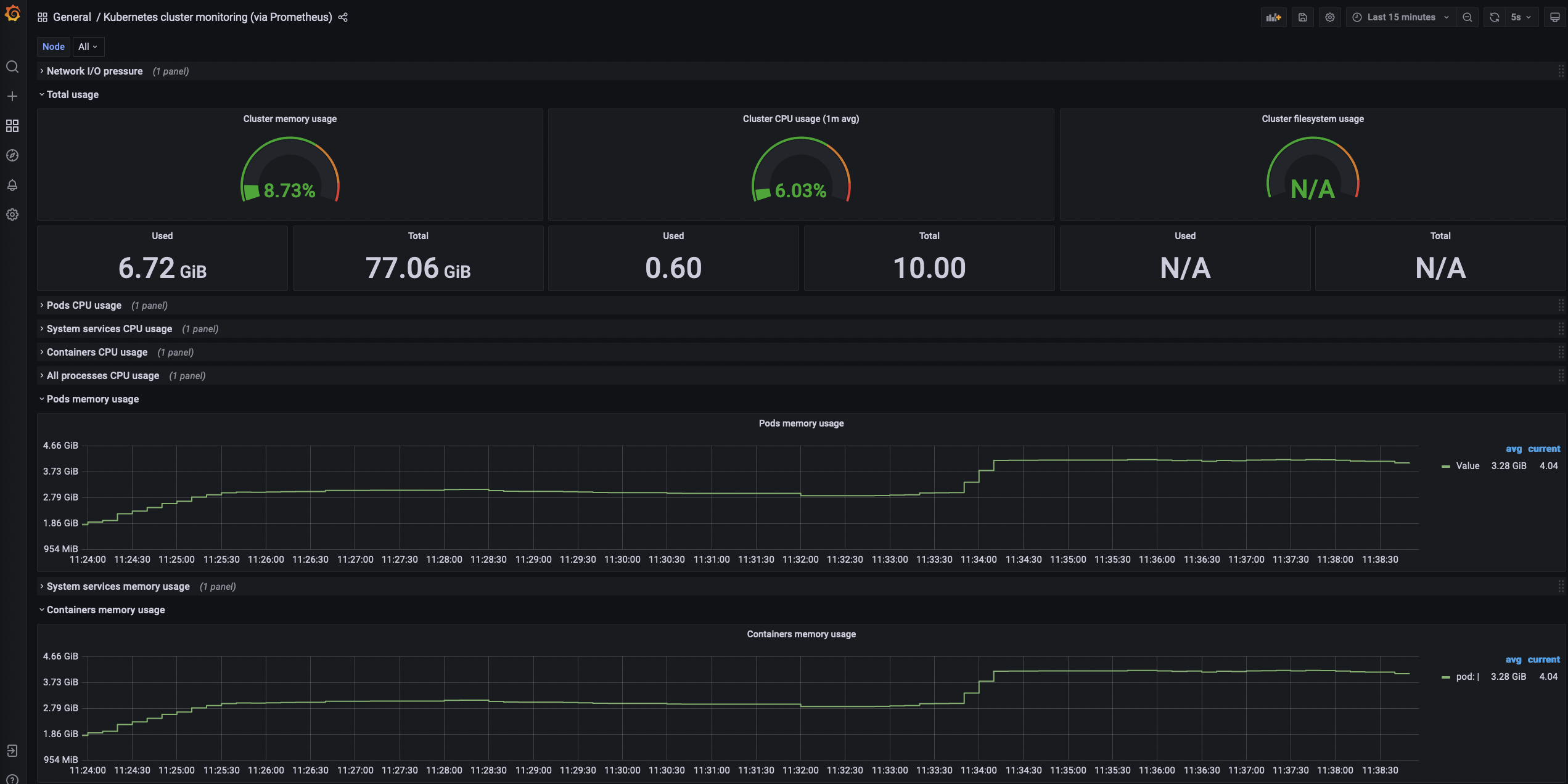Sort Pods memory legend by avg column
Image resolution: width=1568 pixels, height=784 pixels.
click(1513, 449)
